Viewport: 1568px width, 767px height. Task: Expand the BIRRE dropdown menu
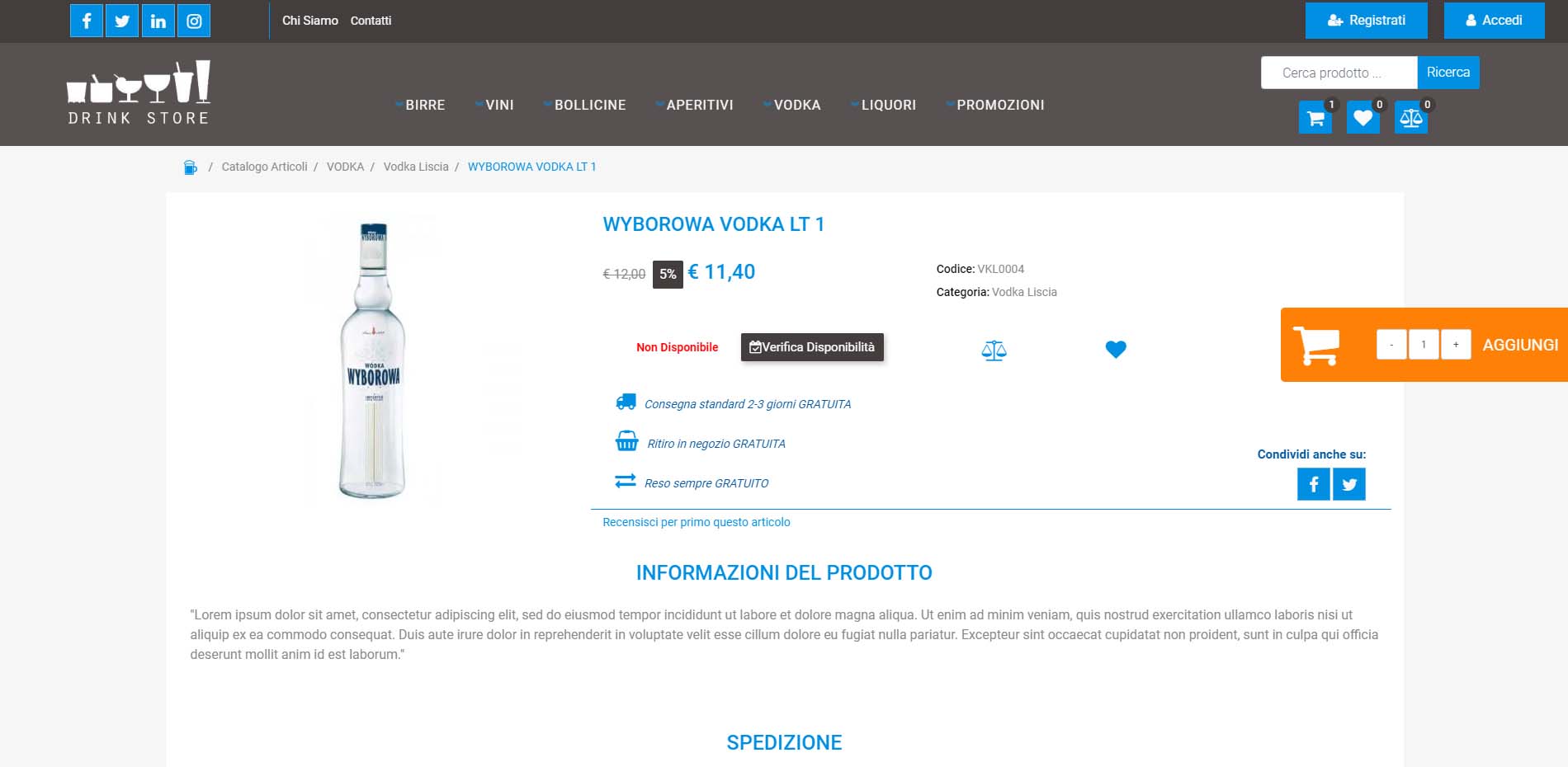point(421,105)
